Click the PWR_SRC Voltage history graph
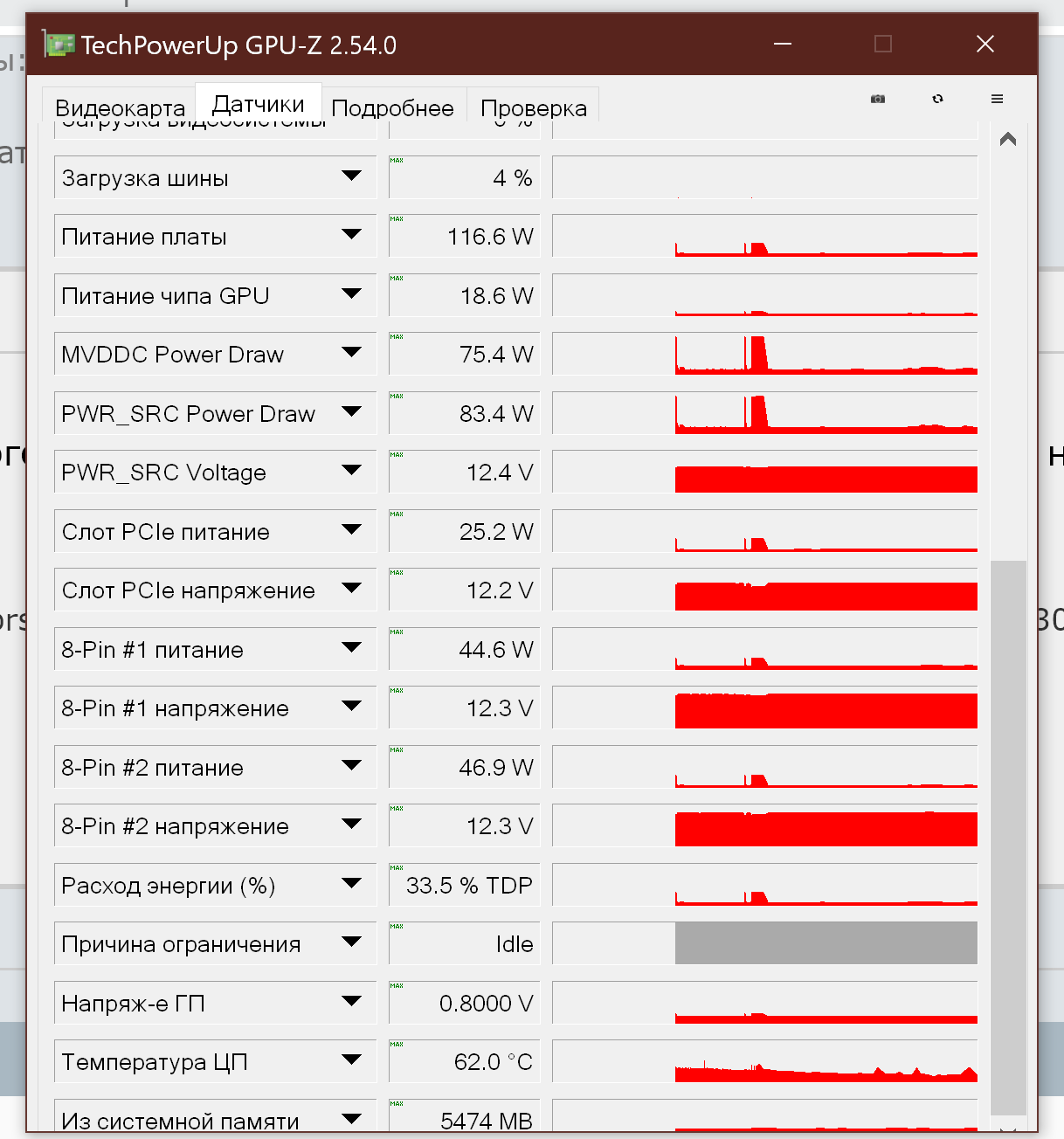The height and width of the screenshot is (1139, 1064). [x=765, y=472]
